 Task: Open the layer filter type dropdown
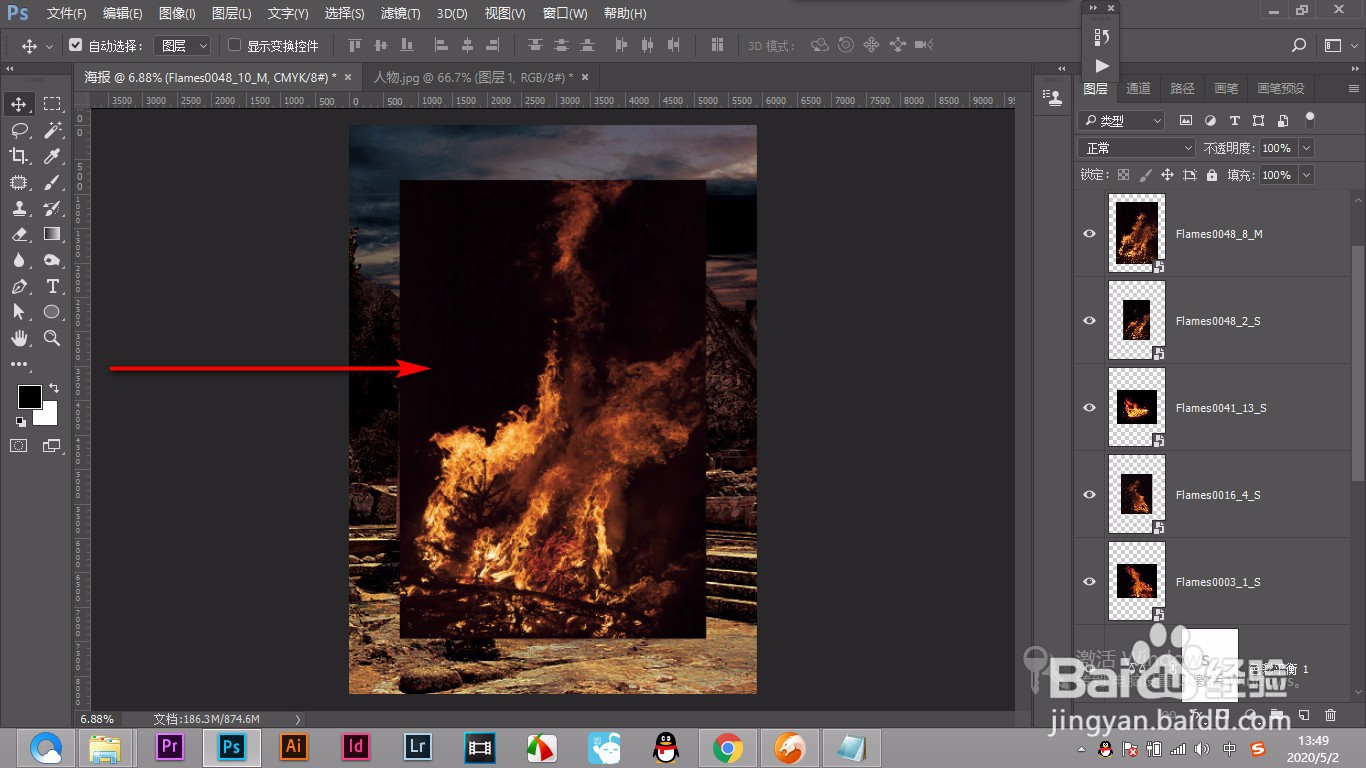[x=1122, y=120]
